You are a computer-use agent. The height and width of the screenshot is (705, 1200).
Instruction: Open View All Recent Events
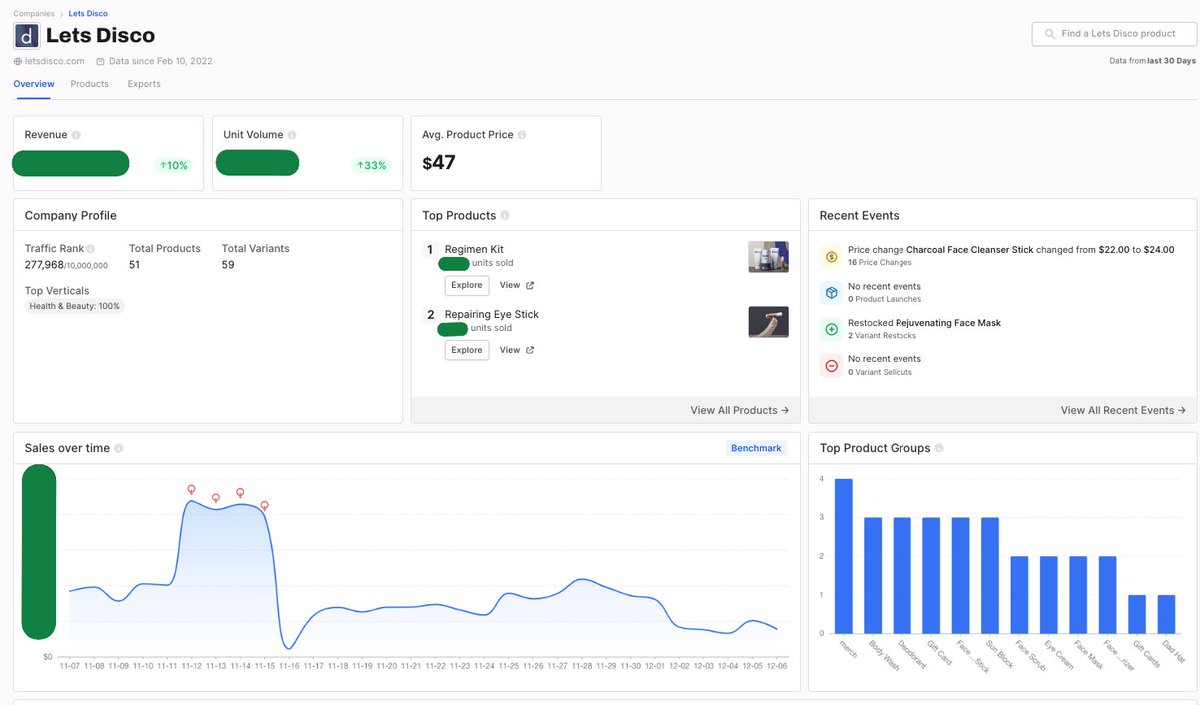point(1123,410)
